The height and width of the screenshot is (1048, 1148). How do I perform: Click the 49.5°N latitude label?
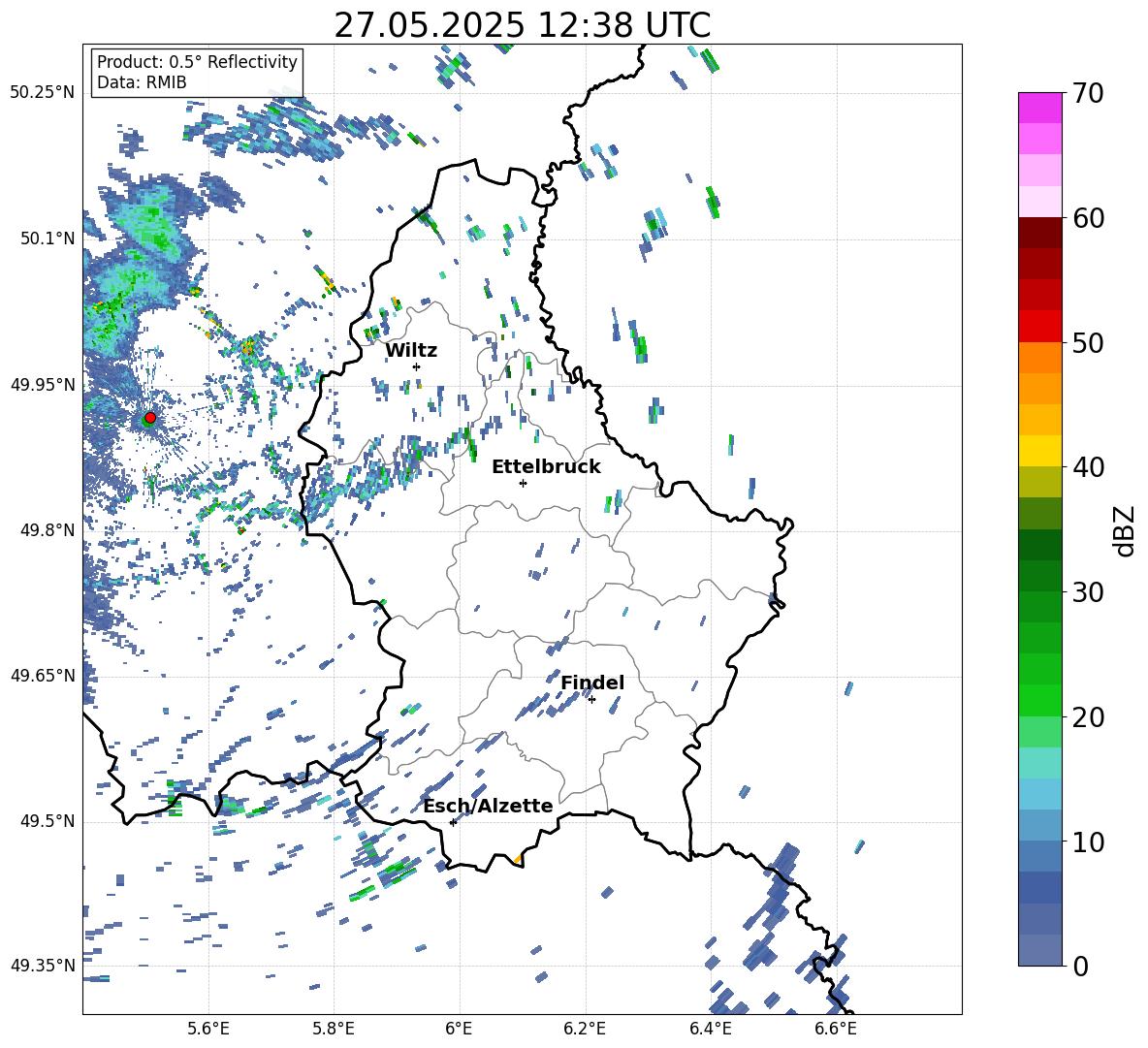point(47,821)
